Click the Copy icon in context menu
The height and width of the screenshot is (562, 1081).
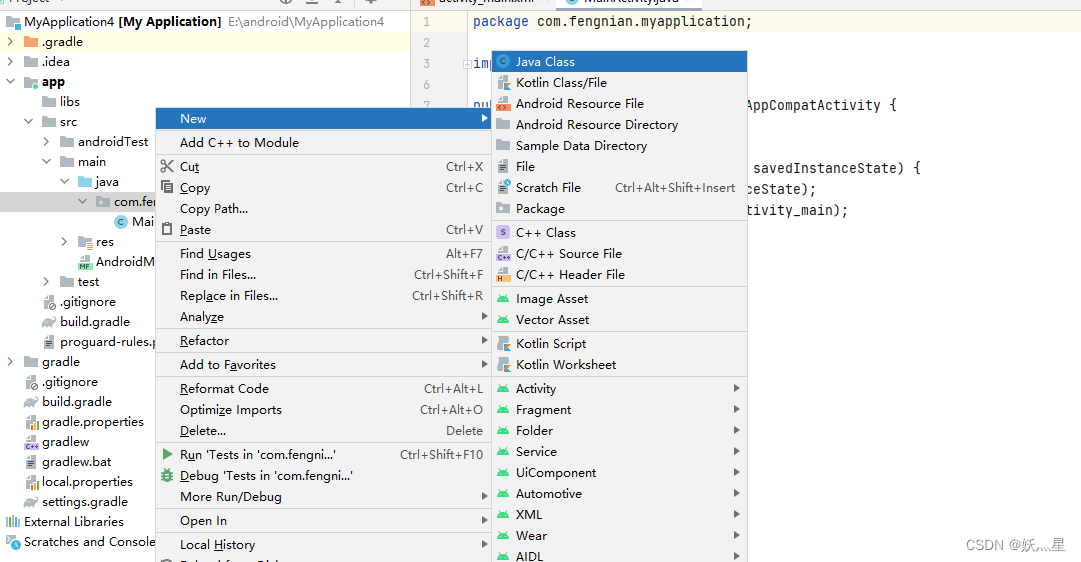pyautogui.click(x=167, y=187)
